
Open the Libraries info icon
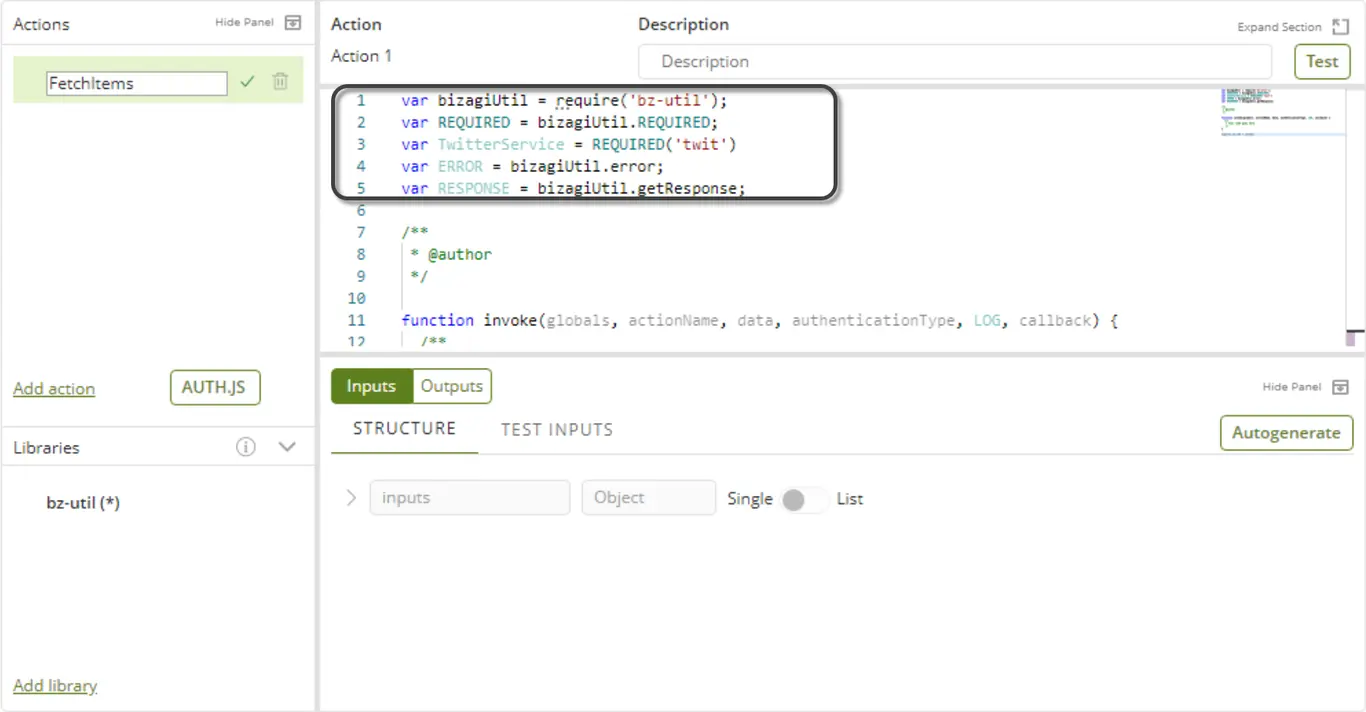[246, 447]
